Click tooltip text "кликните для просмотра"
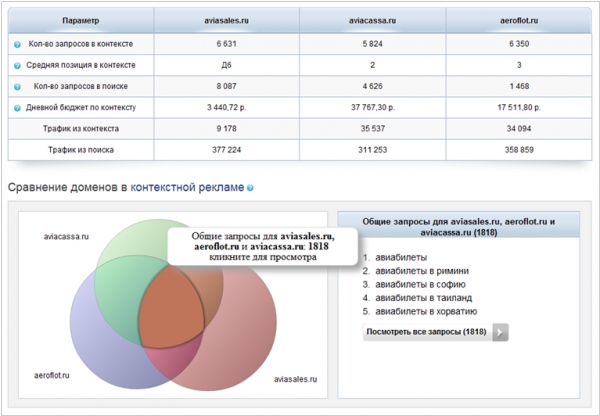Viewport: 600px width, 416px height. (x=263, y=257)
